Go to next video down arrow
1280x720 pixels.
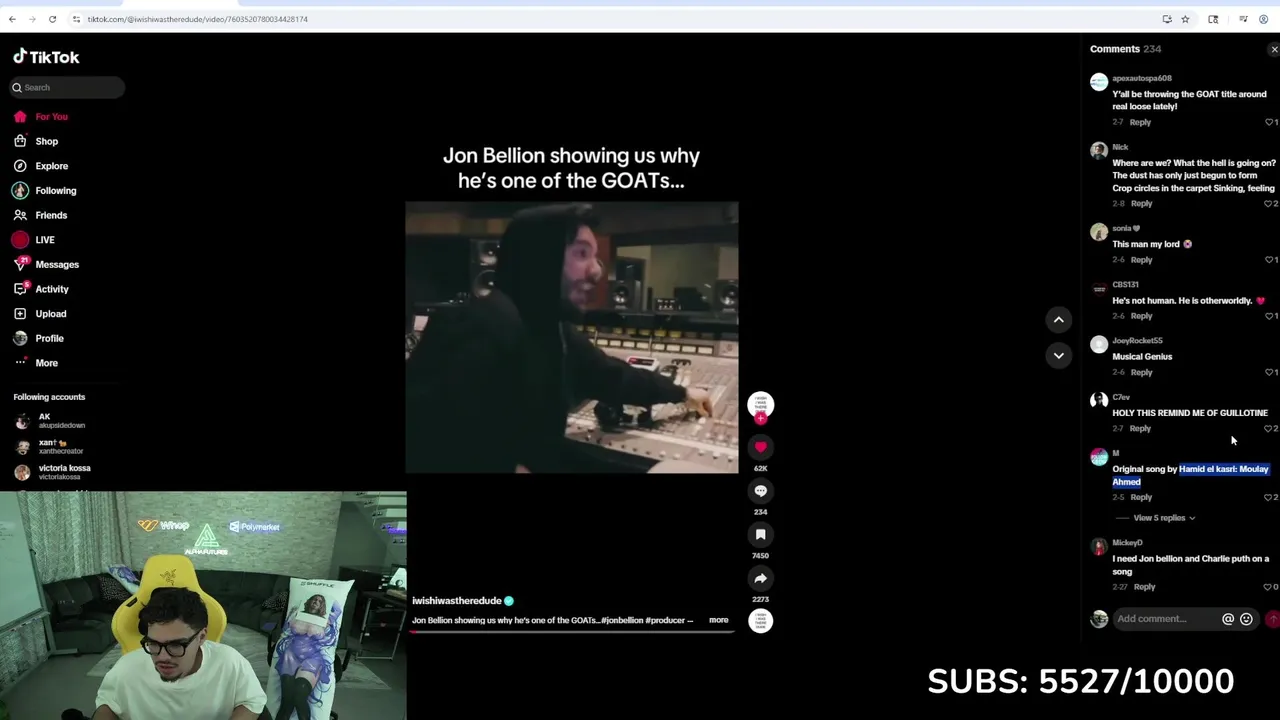pyautogui.click(x=1058, y=355)
